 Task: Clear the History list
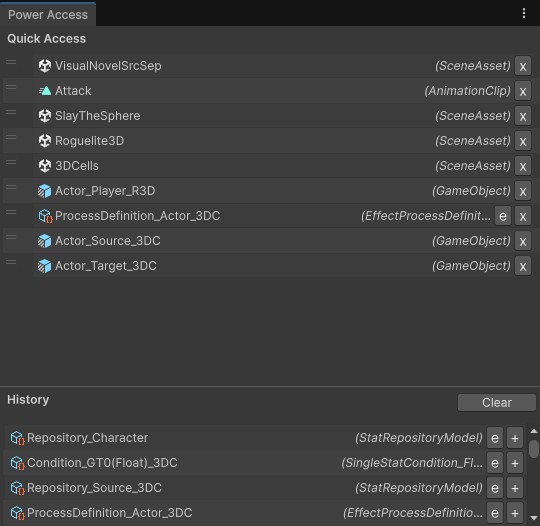497,402
